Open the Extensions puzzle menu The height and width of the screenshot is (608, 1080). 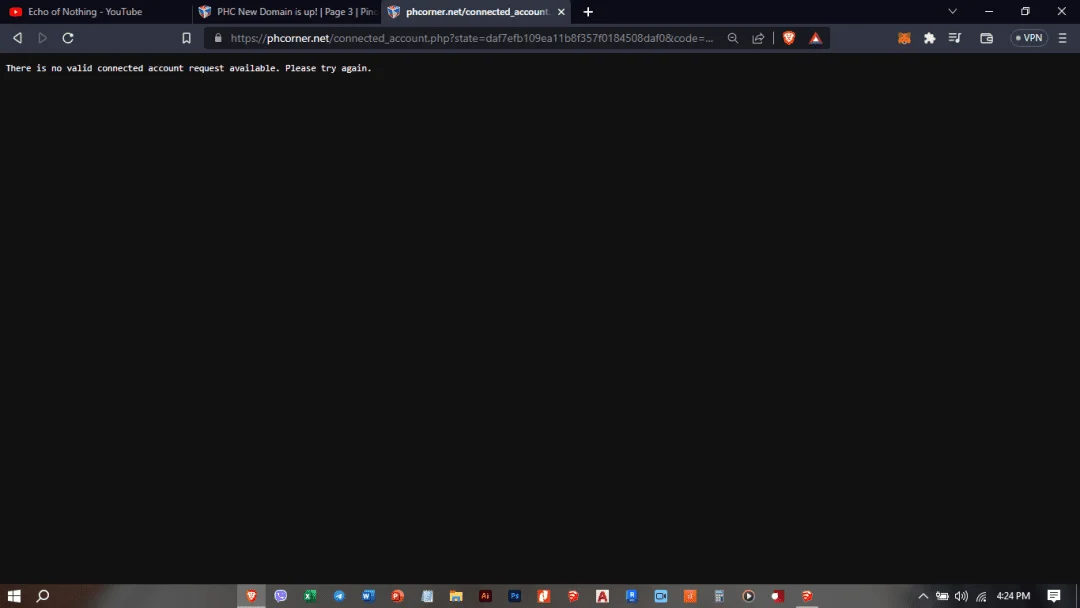[929, 39]
